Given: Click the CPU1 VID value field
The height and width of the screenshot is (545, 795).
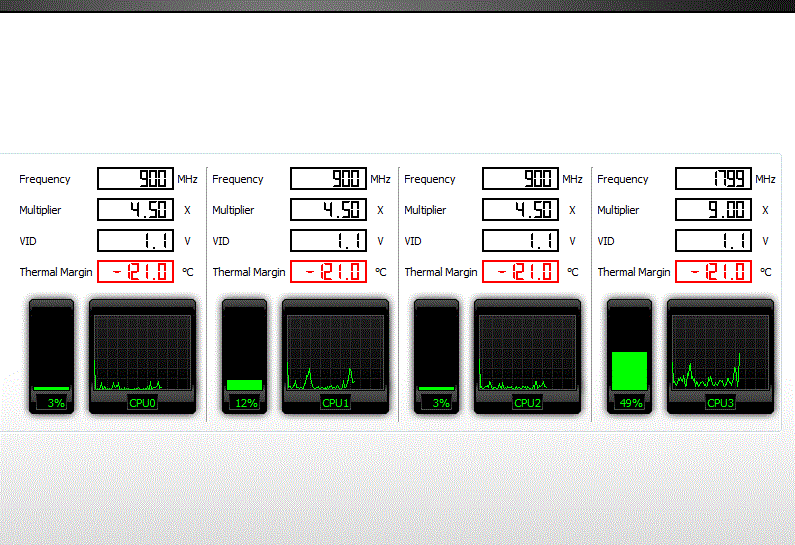Looking at the screenshot, I should (x=328, y=240).
